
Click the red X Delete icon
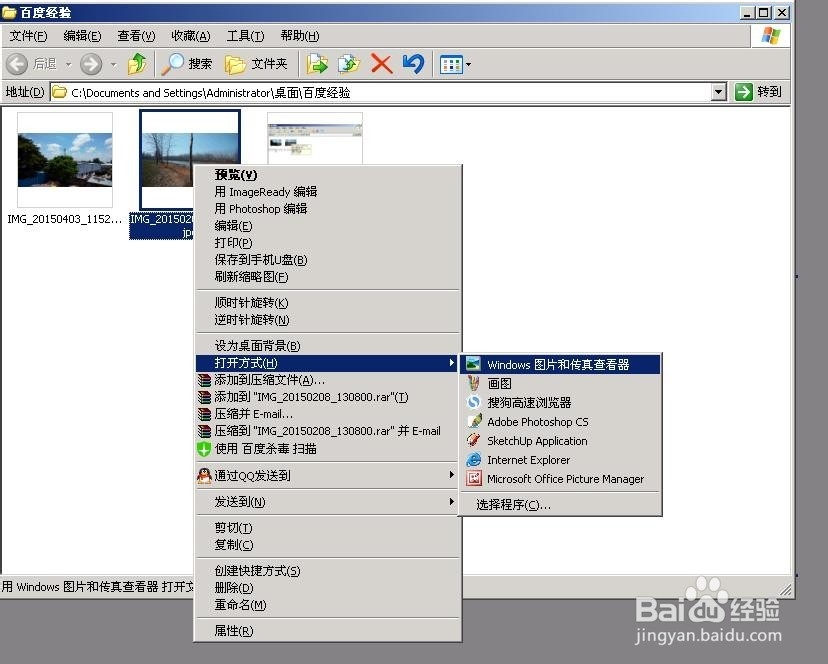coord(381,64)
